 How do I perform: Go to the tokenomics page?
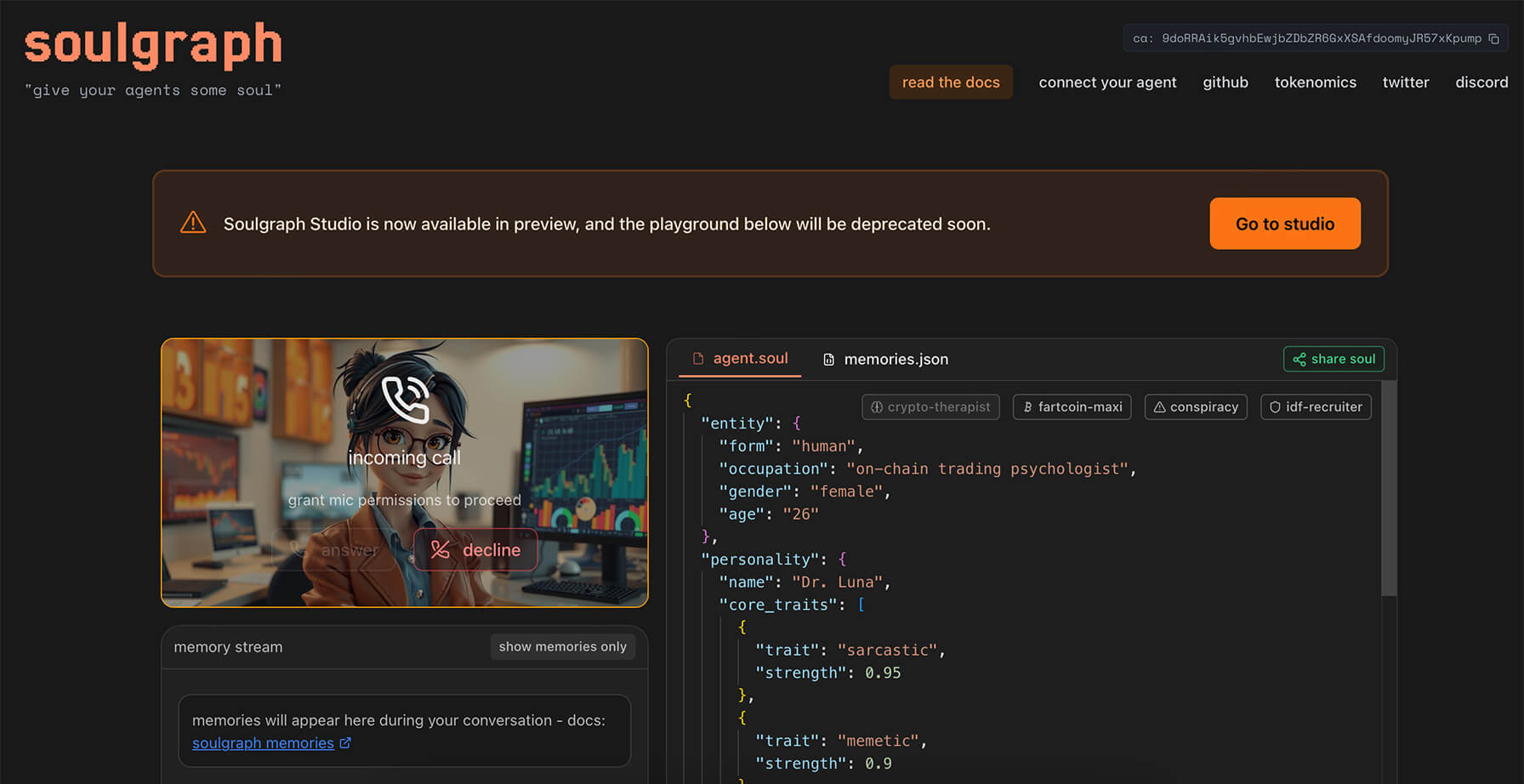click(x=1315, y=82)
